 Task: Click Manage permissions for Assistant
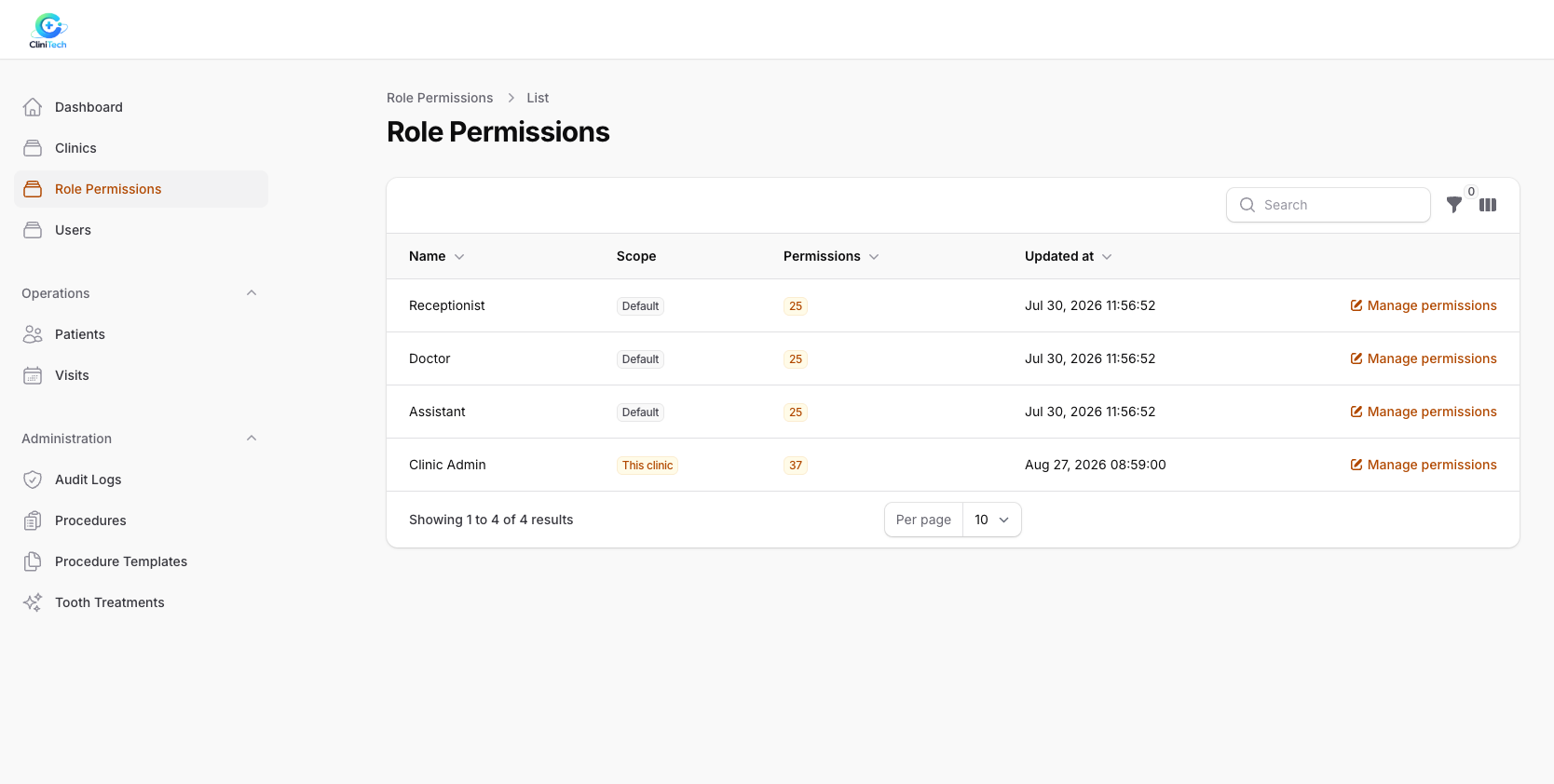[x=1424, y=412]
